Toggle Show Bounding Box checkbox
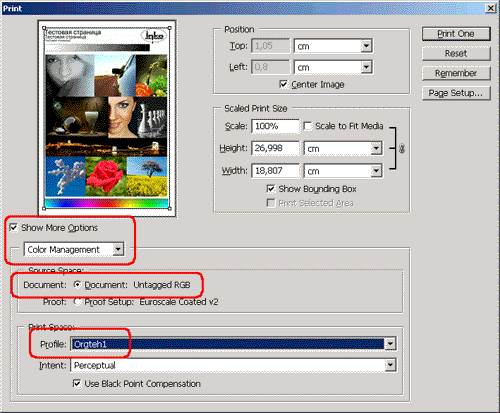Image resolution: width=500 pixels, height=413 pixels. [x=271, y=189]
